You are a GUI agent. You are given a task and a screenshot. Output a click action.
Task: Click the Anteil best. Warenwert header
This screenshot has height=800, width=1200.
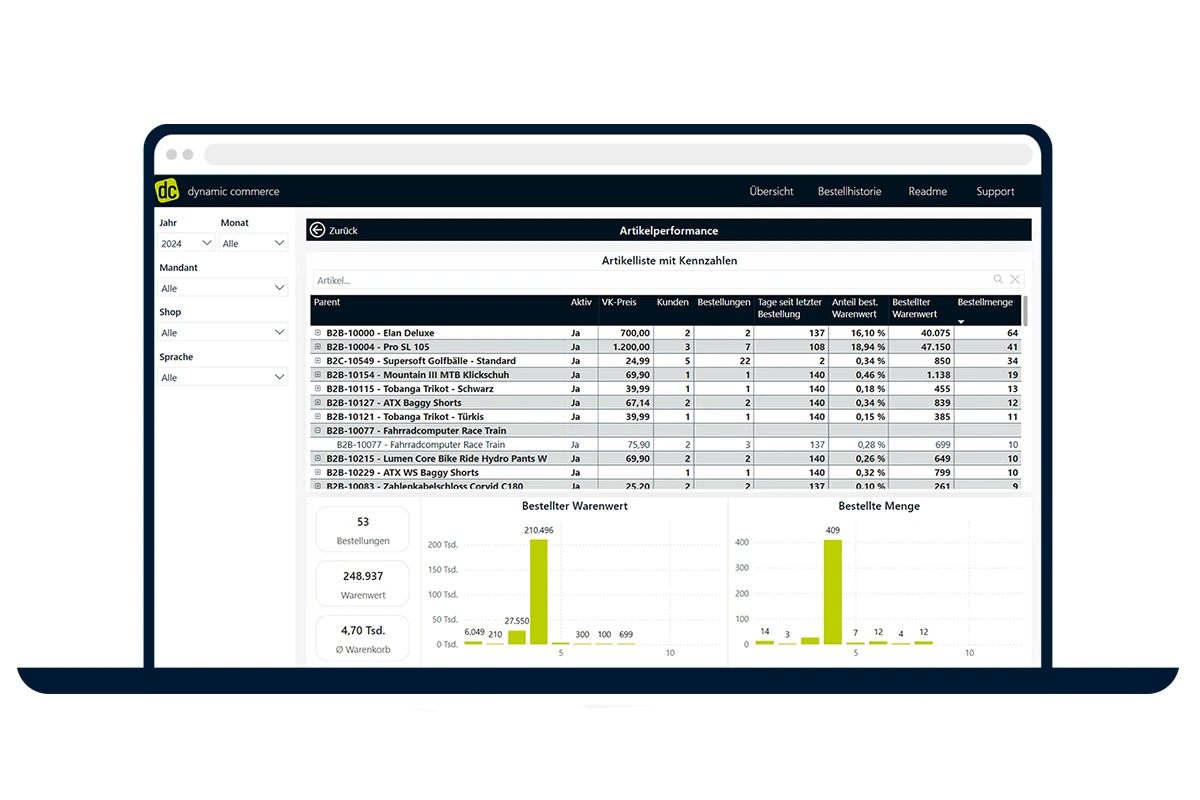[856, 308]
